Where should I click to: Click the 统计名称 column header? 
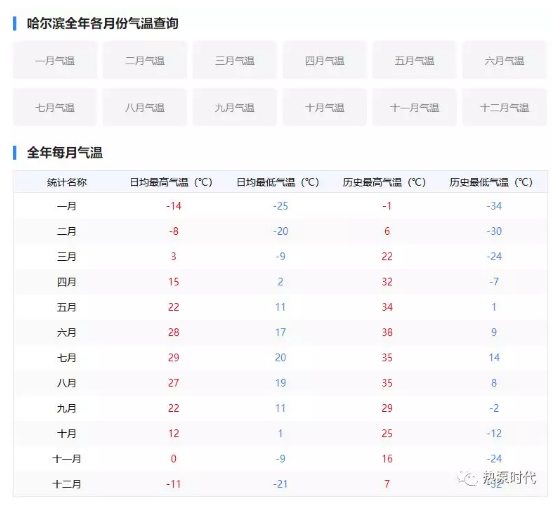[67, 182]
